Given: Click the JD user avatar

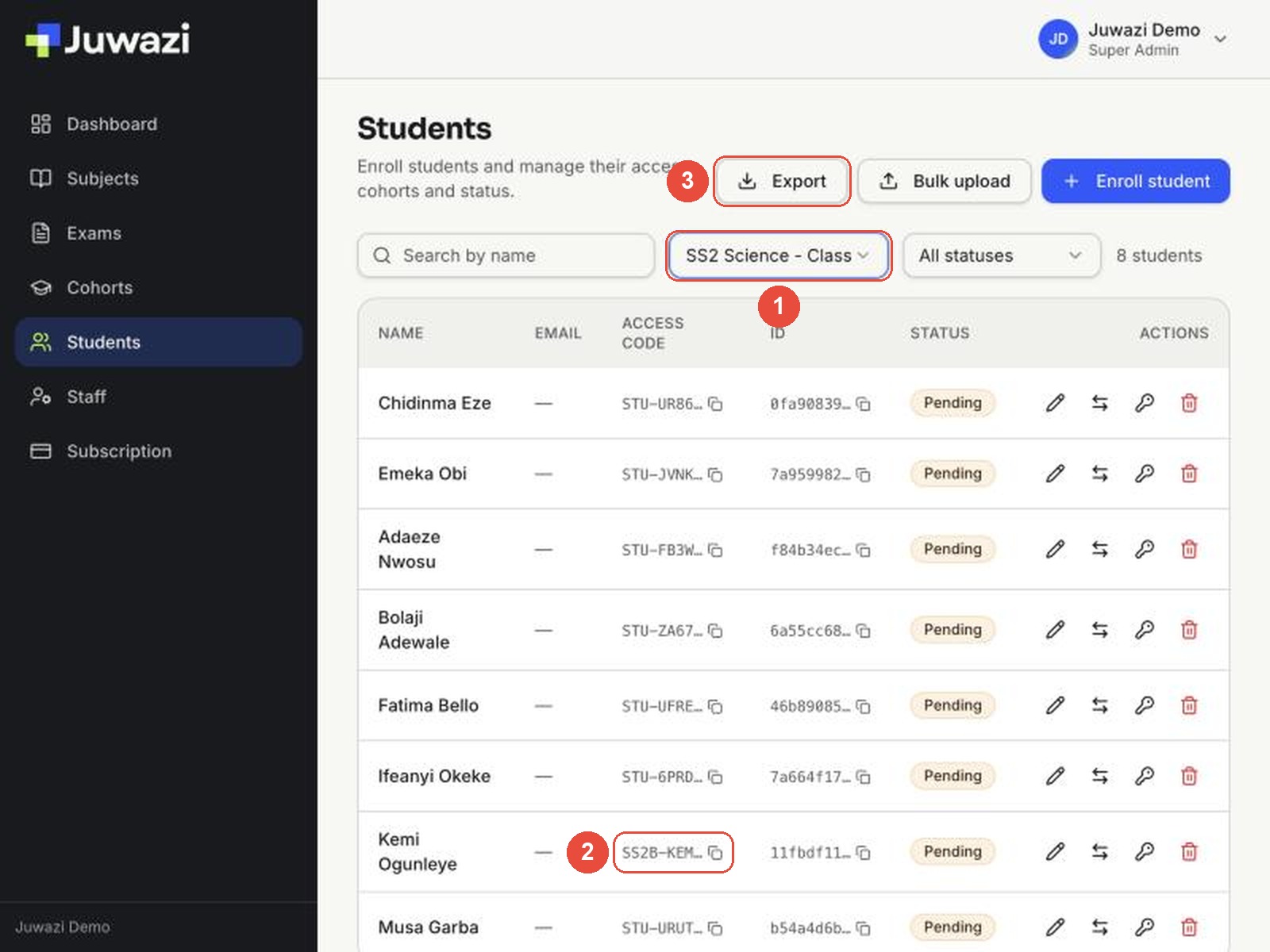Looking at the screenshot, I should [1058, 40].
